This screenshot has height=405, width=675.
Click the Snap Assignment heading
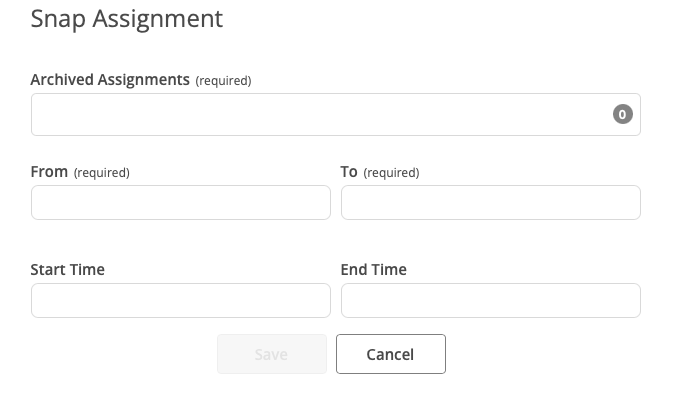pos(127,19)
